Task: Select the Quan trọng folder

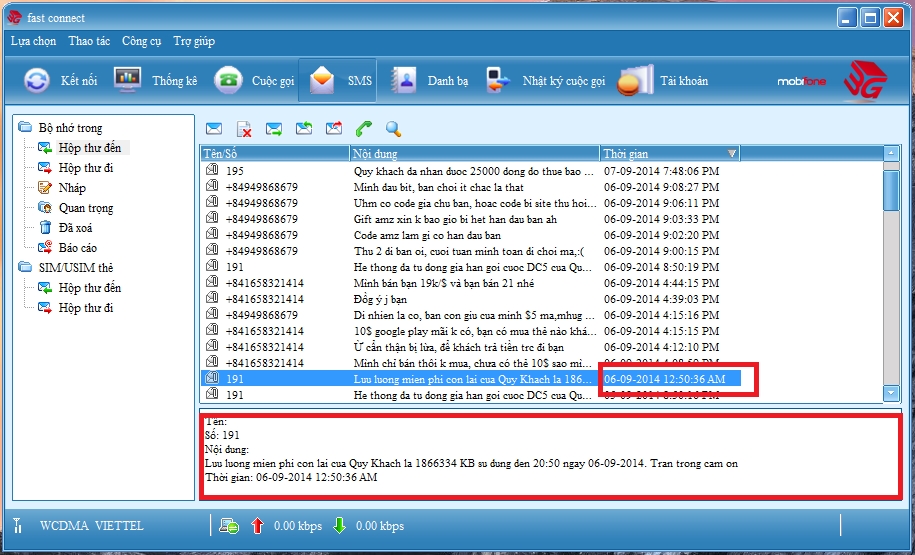Action: tap(85, 208)
